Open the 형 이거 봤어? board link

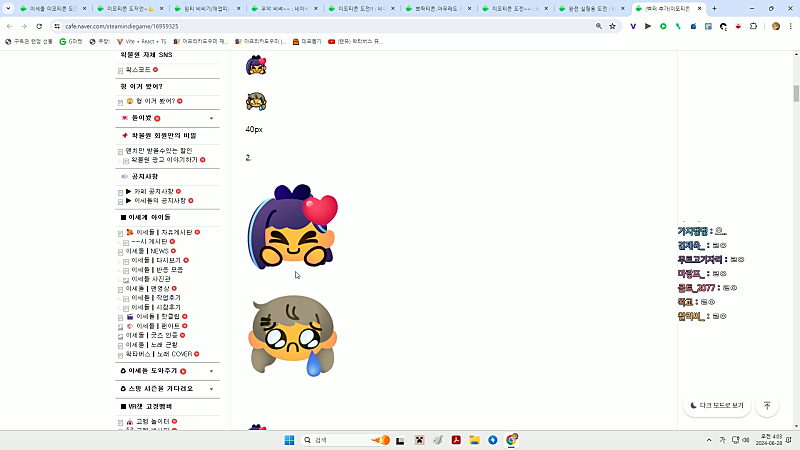155,101
